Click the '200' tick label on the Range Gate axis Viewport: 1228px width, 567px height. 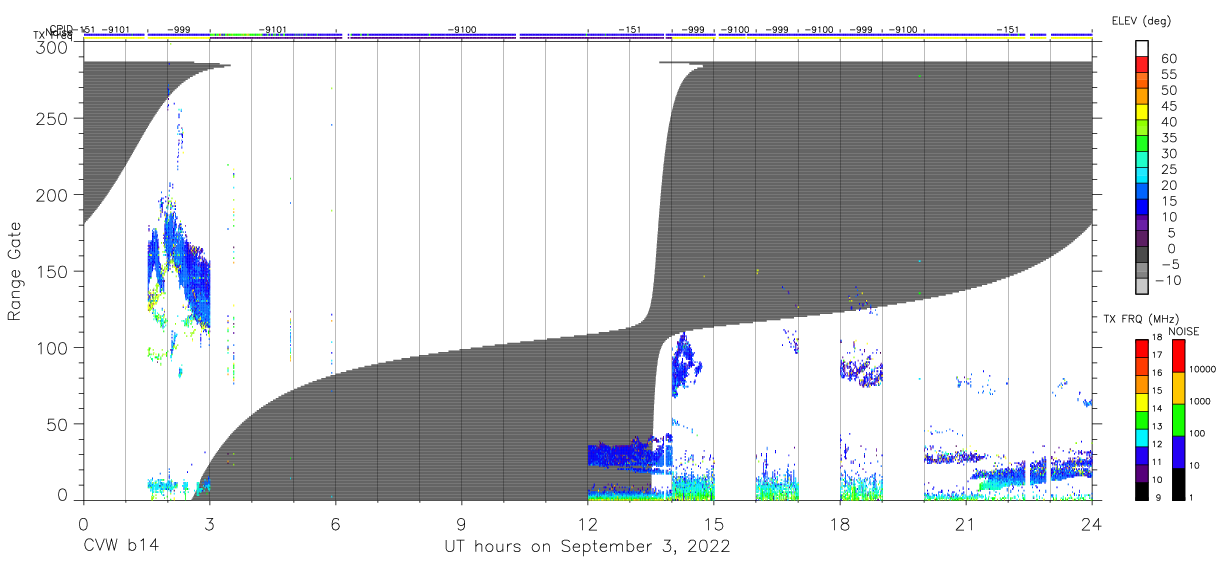pyautogui.click(x=53, y=195)
